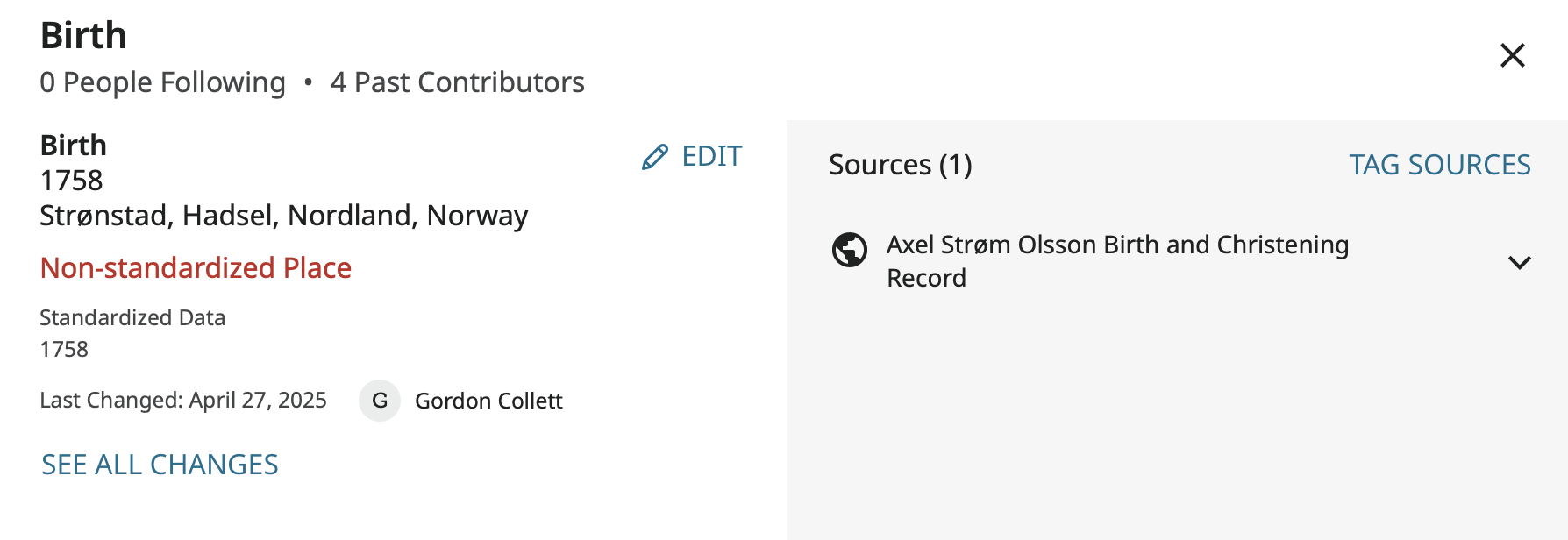1568x540 pixels.
Task: Click the globe icon beside the source
Action: pyautogui.click(x=849, y=250)
